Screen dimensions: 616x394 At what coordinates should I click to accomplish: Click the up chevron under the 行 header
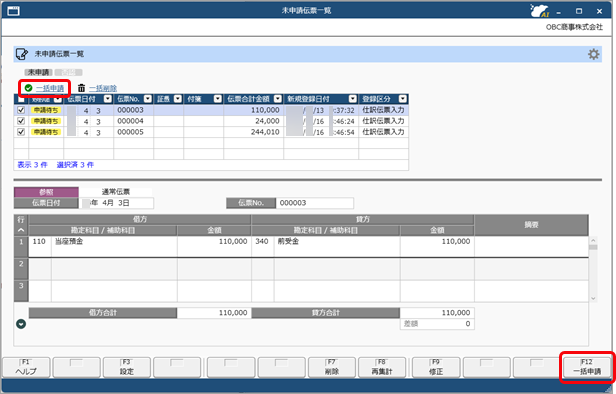[21, 230]
